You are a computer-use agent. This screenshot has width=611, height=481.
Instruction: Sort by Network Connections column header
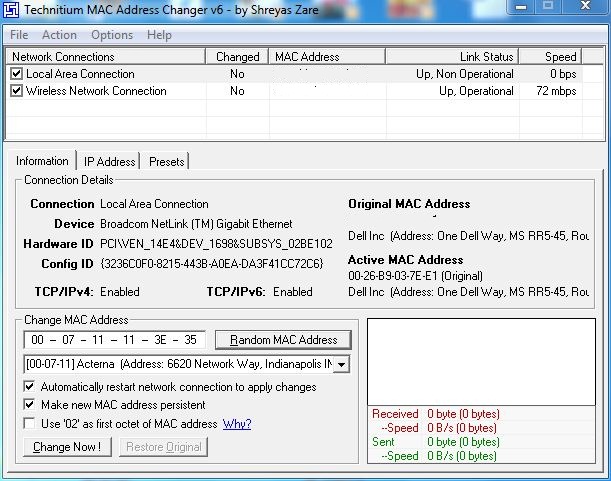click(106, 57)
